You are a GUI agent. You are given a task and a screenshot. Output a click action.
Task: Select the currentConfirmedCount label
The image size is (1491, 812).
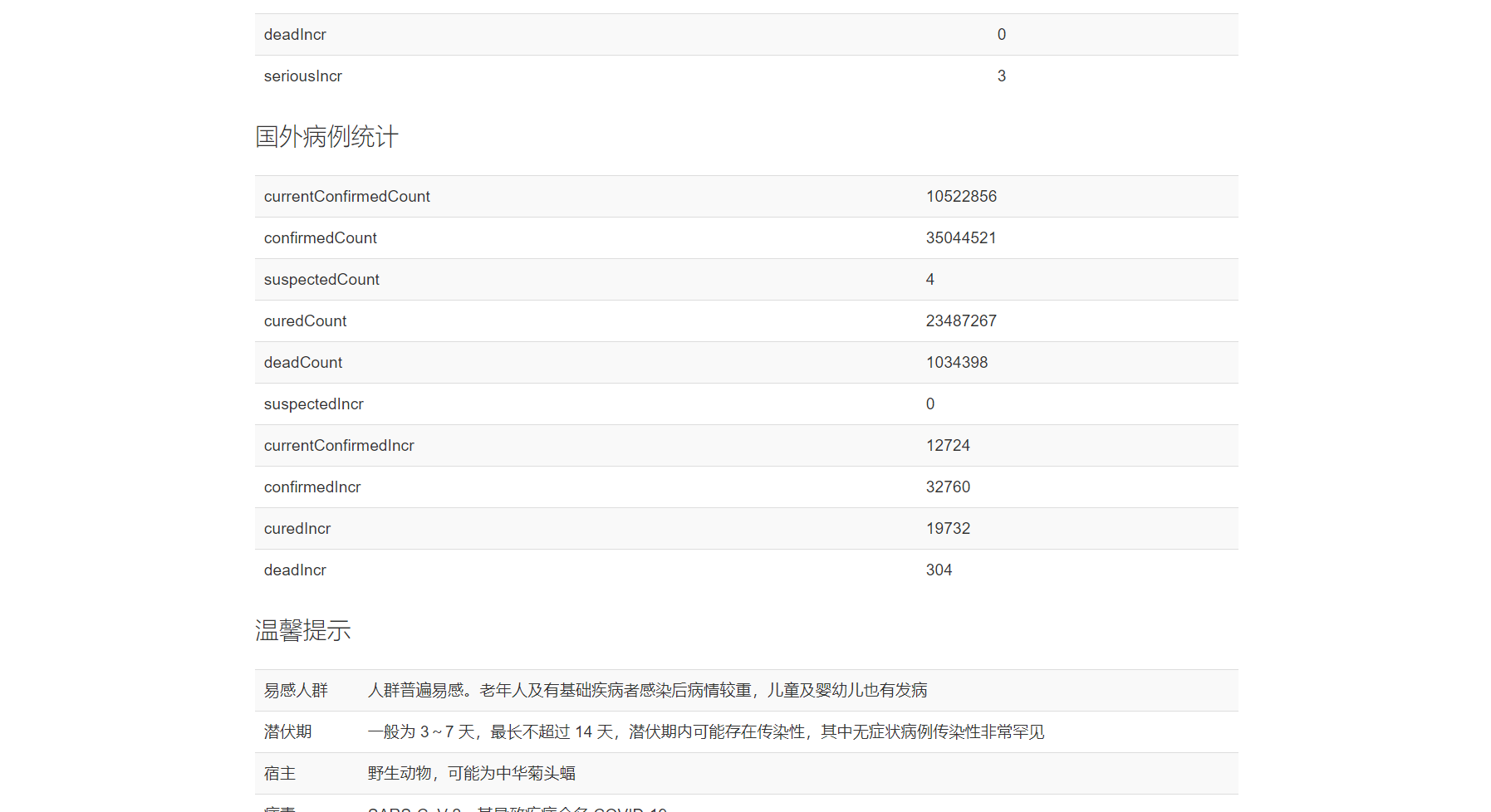[x=347, y=197]
